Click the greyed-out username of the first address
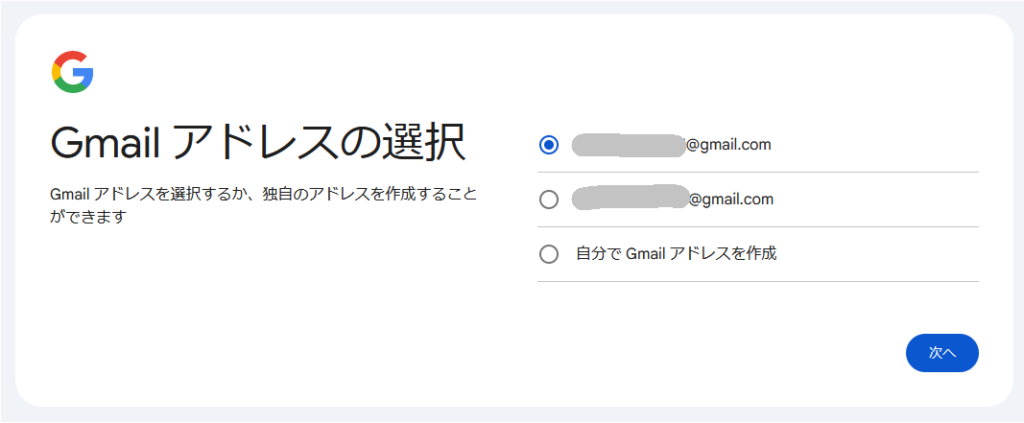Image resolution: width=1024 pixels, height=423 pixels. coord(628,145)
